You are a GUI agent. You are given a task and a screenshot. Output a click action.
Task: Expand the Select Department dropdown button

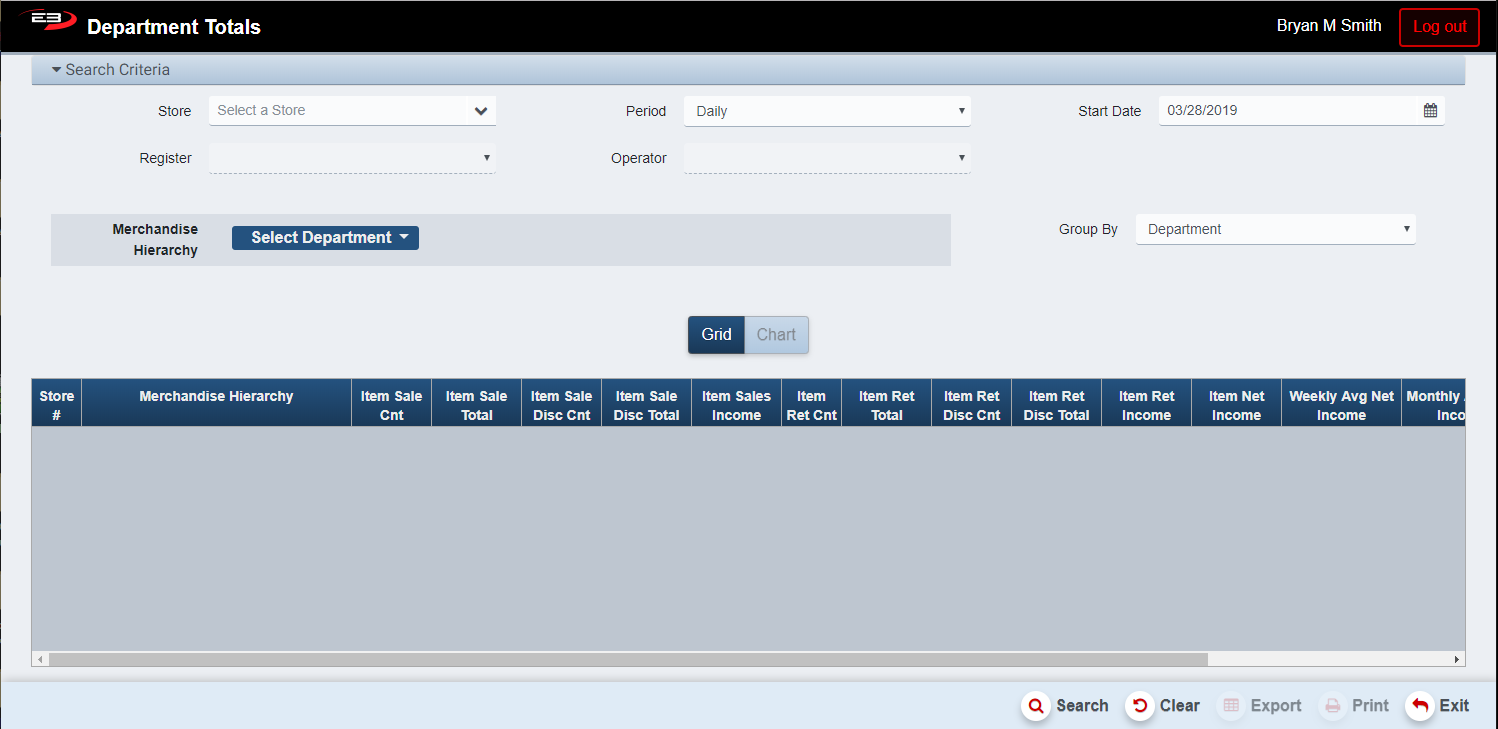[x=325, y=238]
